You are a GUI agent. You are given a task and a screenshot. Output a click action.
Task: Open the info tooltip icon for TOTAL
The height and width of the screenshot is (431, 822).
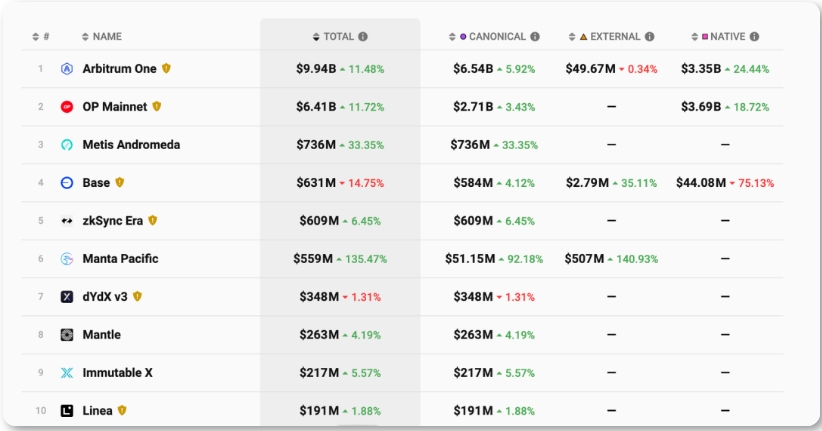tap(363, 37)
